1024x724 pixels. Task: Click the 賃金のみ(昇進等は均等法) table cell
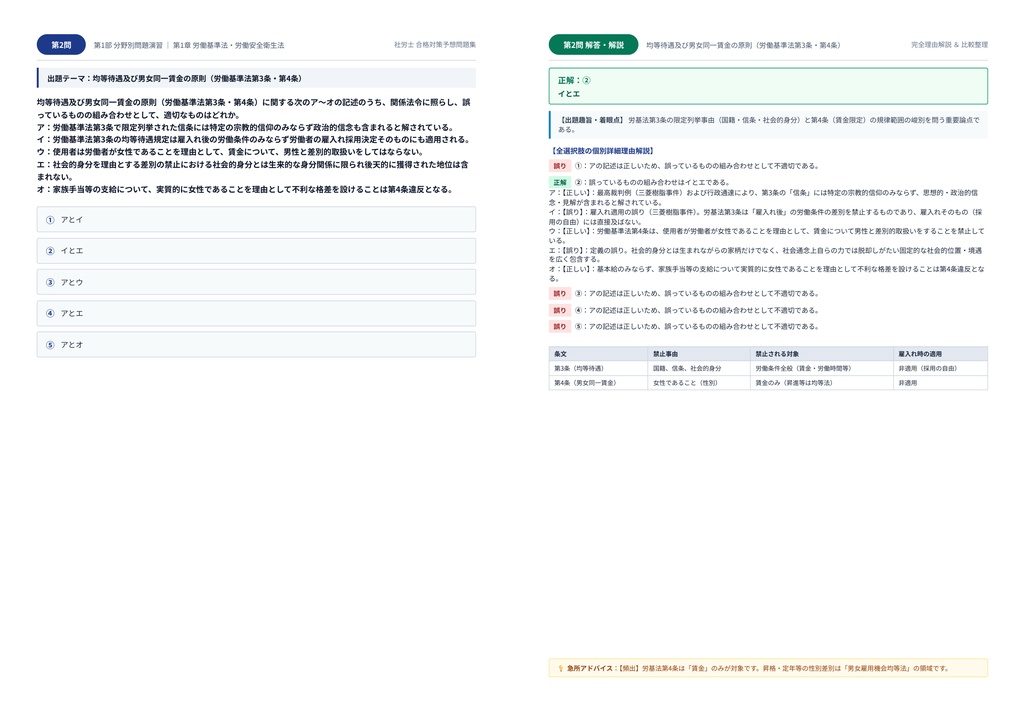point(822,383)
